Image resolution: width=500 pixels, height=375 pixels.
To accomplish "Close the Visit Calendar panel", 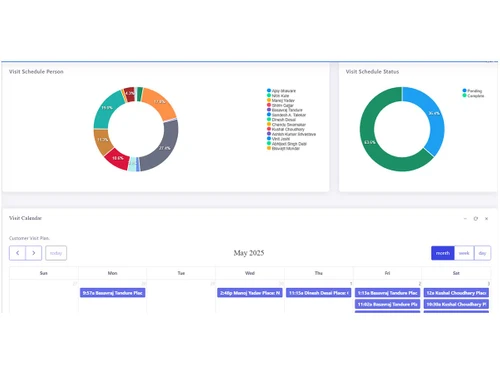I will 486,219.
